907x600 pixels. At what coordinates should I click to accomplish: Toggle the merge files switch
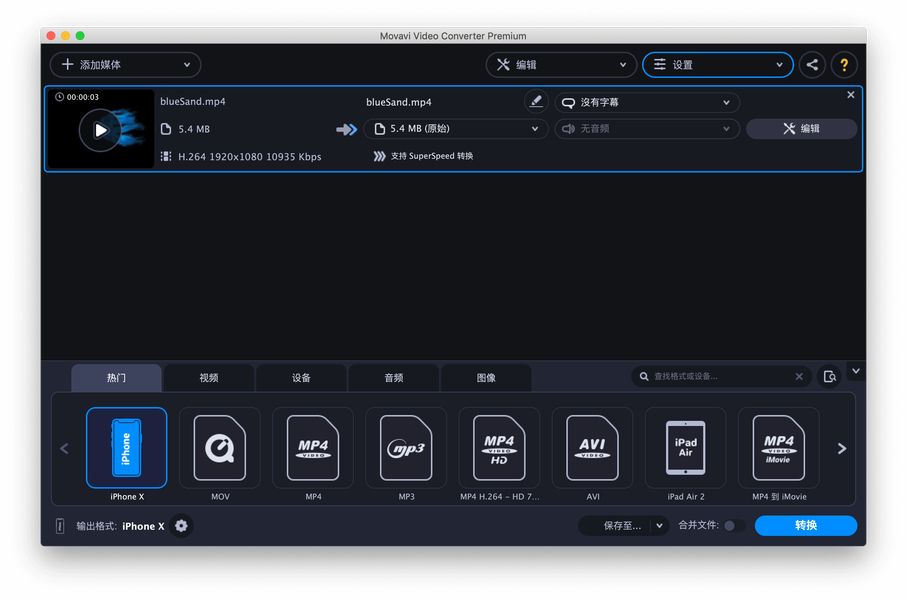733,525
